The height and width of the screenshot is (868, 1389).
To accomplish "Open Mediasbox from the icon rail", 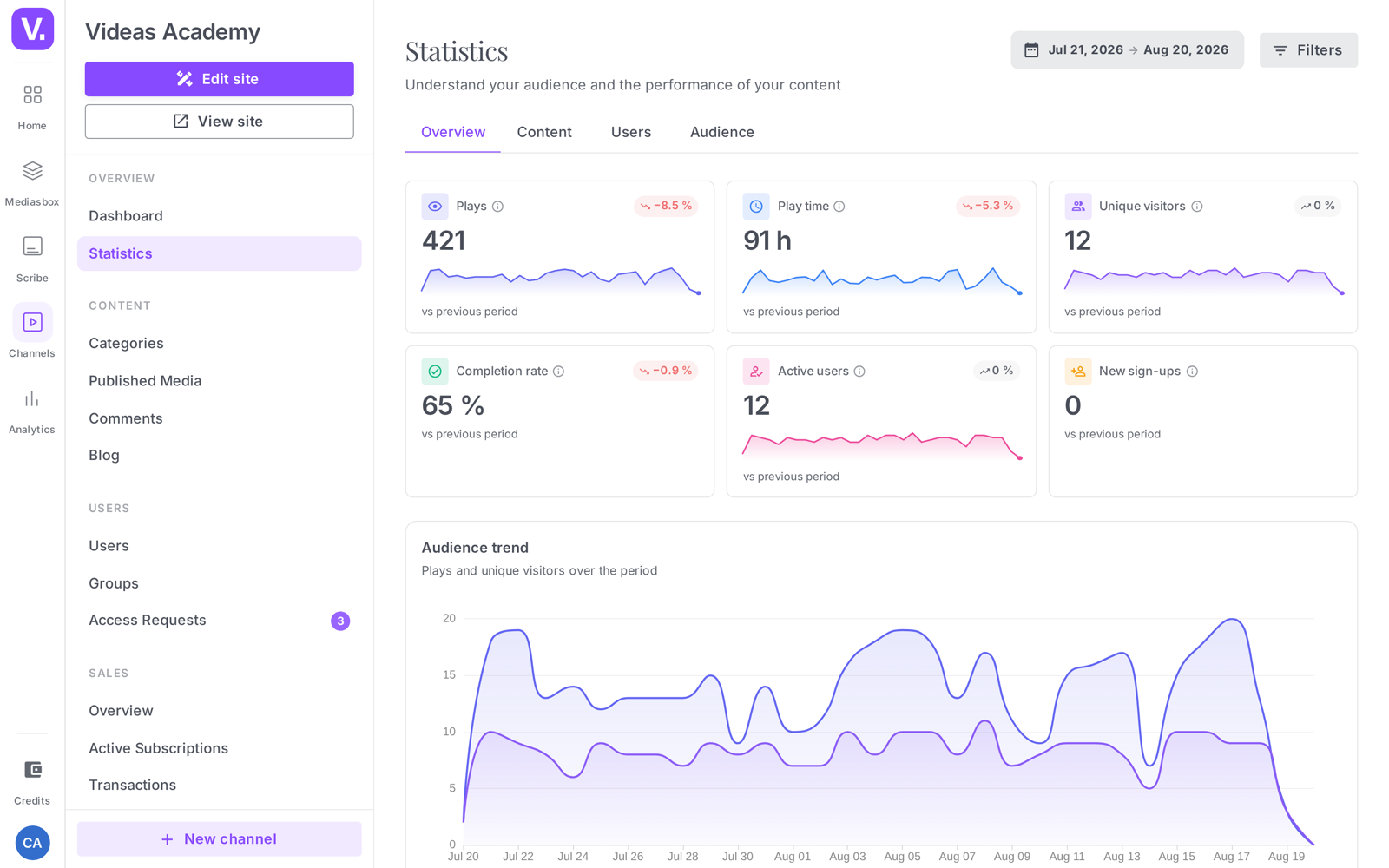I will (32, 183).
